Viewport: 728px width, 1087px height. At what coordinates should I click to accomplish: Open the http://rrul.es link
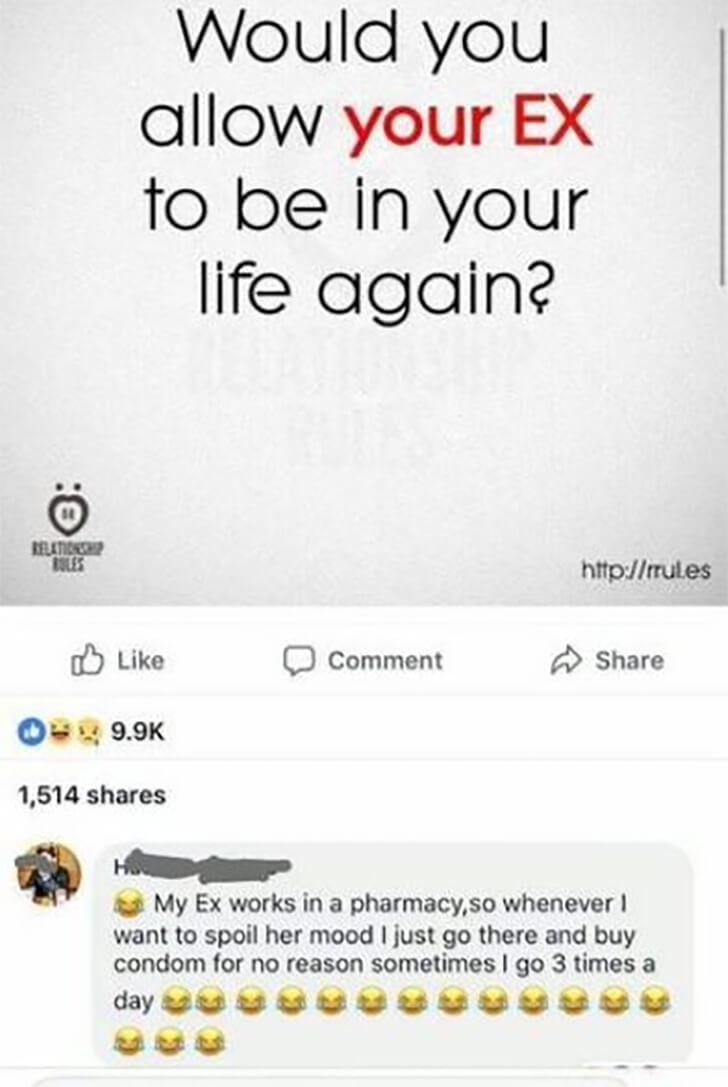pos(646,570)
